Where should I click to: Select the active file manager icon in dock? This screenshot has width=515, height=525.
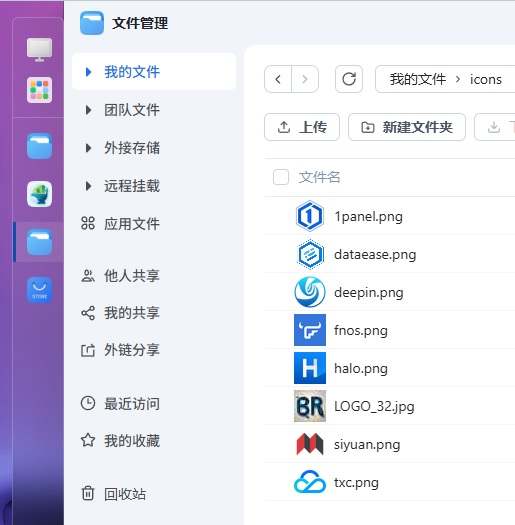pyautogui.click(x=40, y=242)
